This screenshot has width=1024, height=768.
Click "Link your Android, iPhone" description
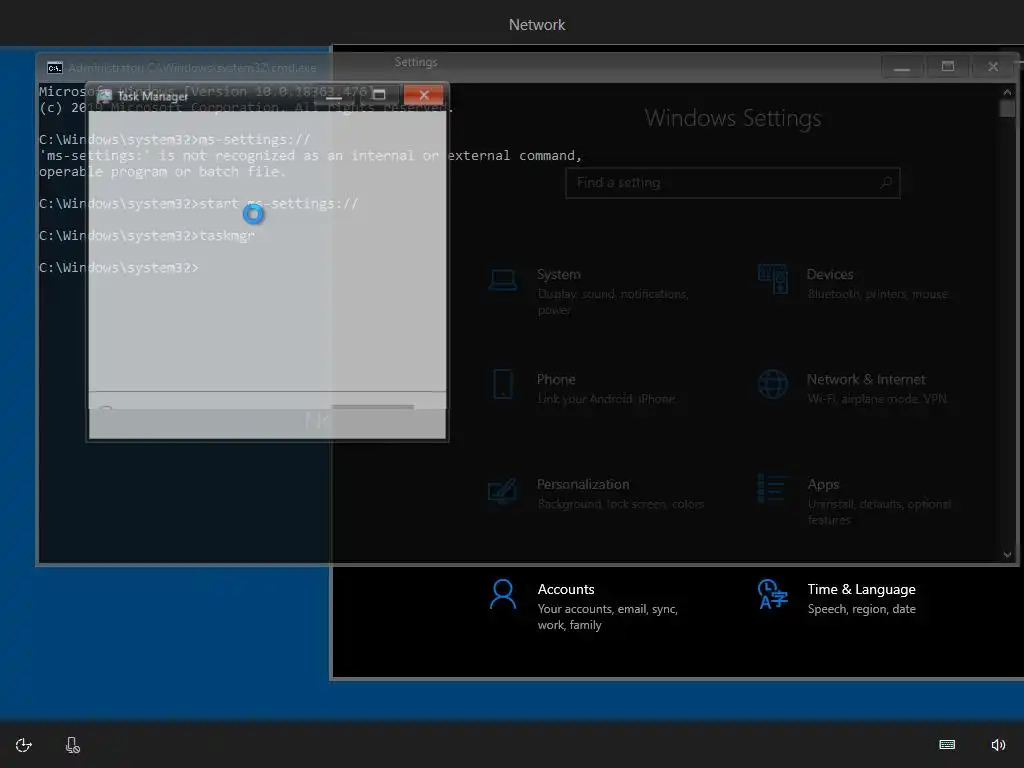pyautogui.click(x=606, y=398)
